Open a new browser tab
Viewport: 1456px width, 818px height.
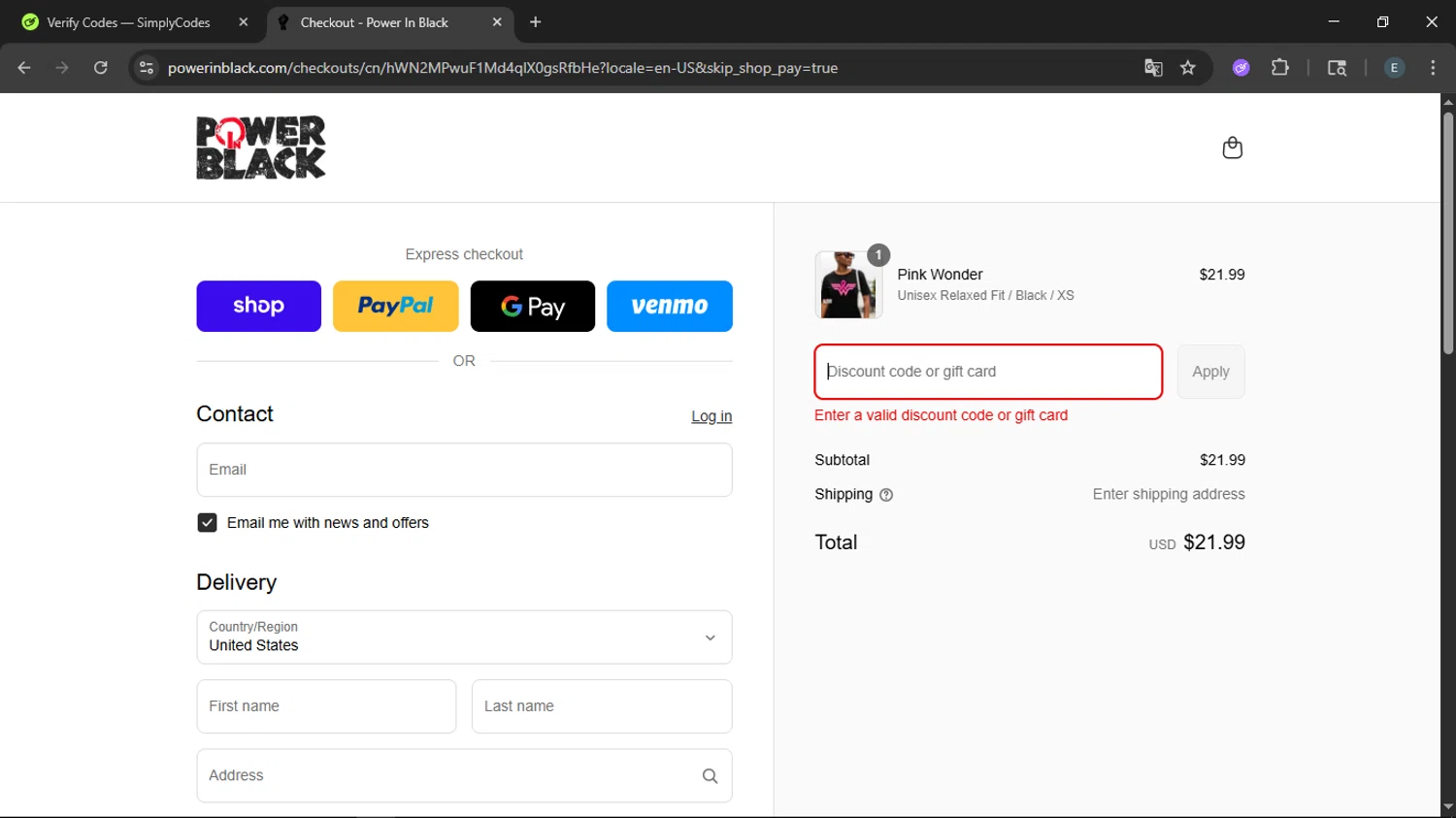535,22
